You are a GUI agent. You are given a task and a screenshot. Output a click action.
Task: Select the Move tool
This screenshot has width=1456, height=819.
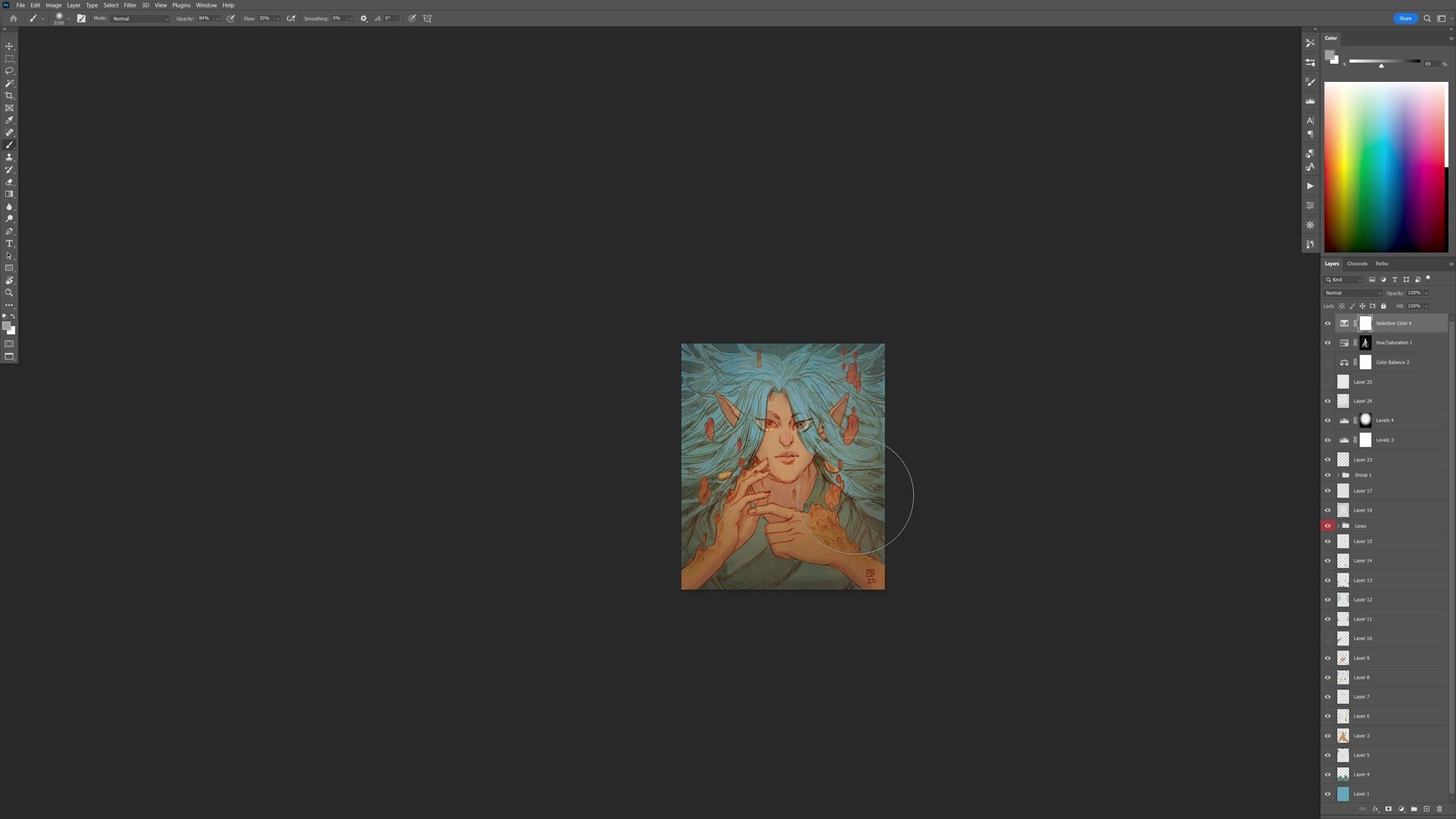tap(9, 46)
